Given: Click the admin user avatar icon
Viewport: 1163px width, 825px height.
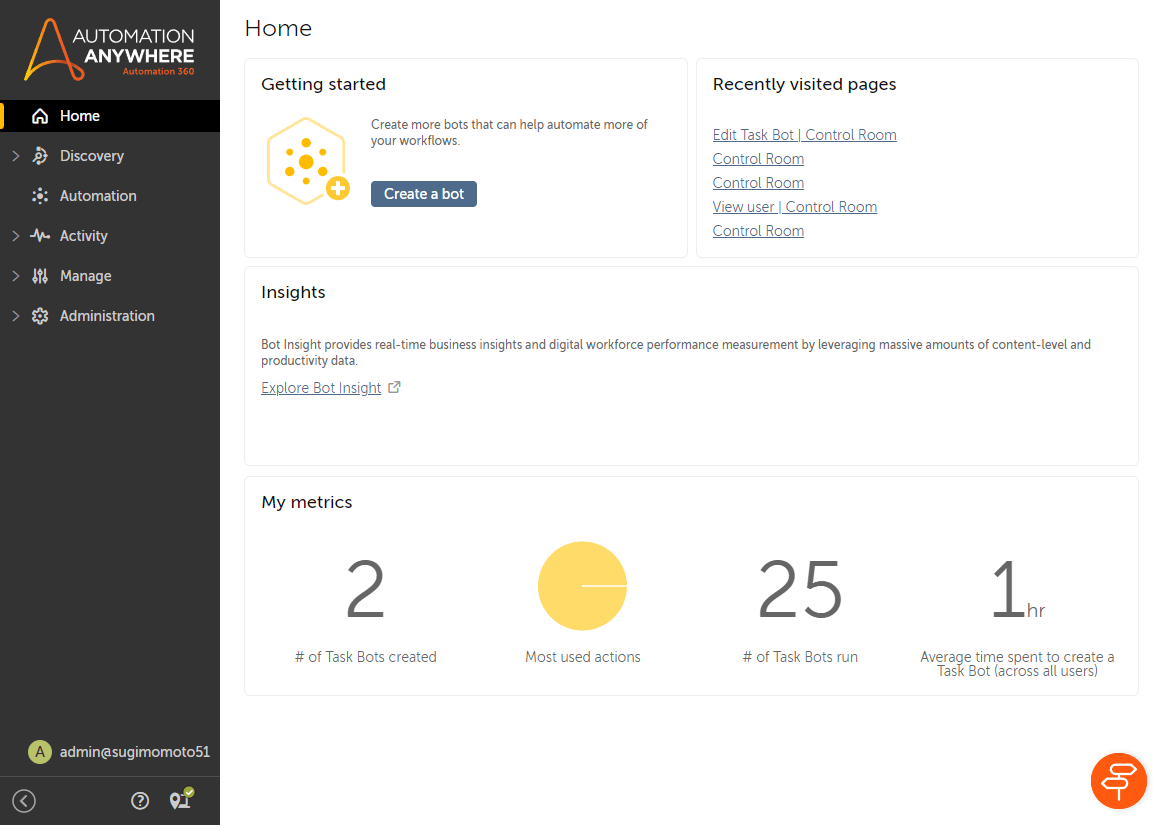Looking at the screenshot, I should coord(40,752).
